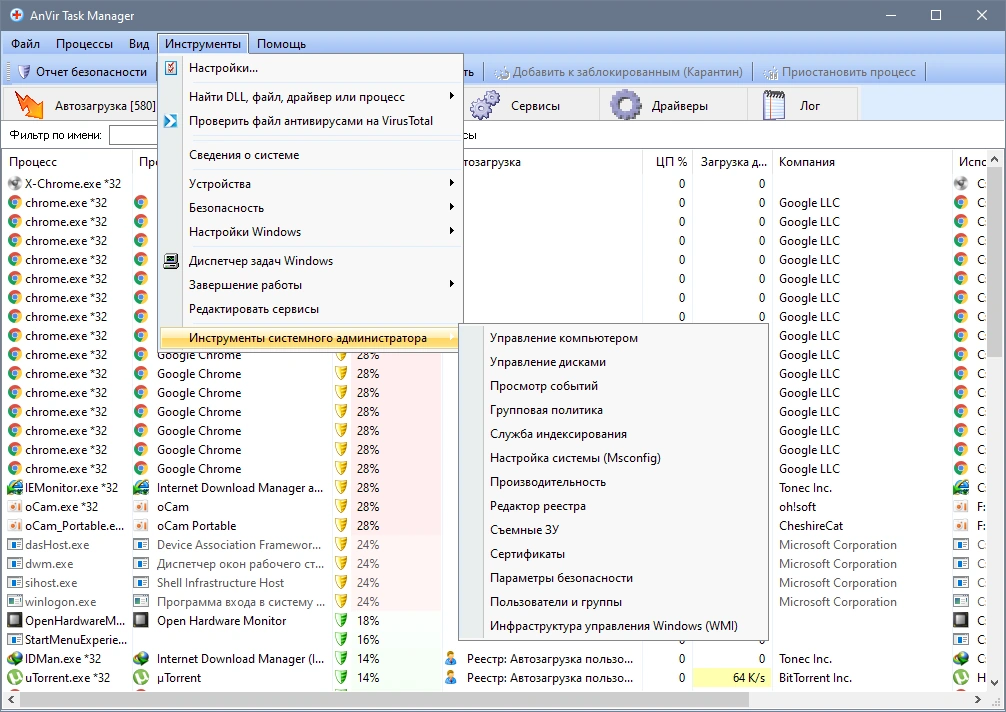Click user icon in µTorrent autostart cell
1006x712 pixels.
[x=451, y=677]
